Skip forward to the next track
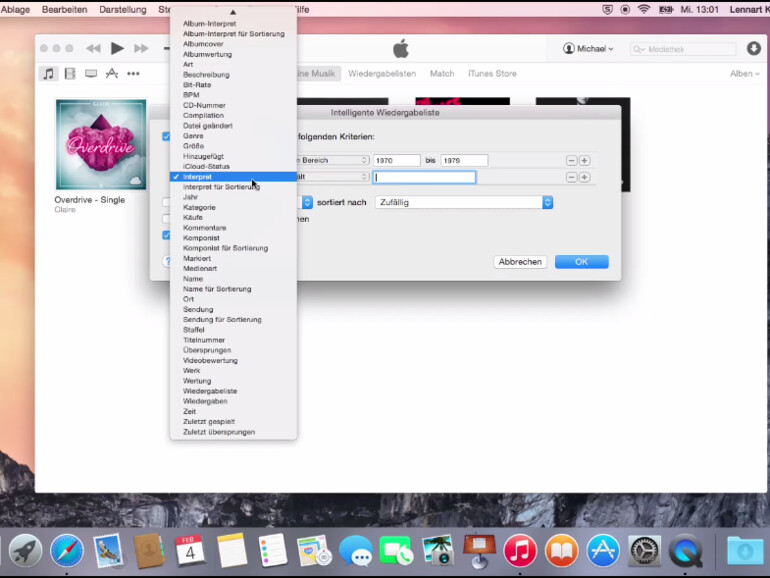Image resolution: width=770 pixels, height=578 pixels. point(141,48)
